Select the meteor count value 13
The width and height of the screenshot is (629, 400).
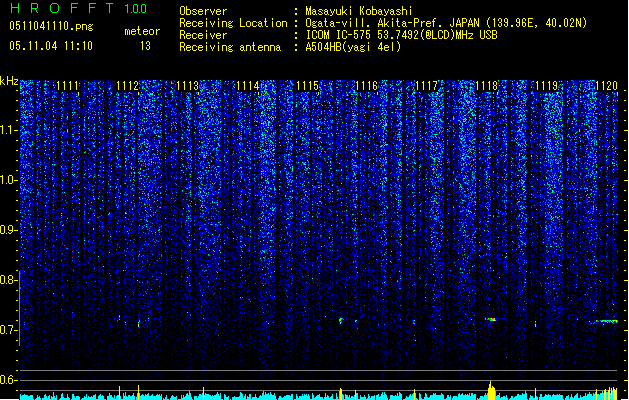pos(145,46)
